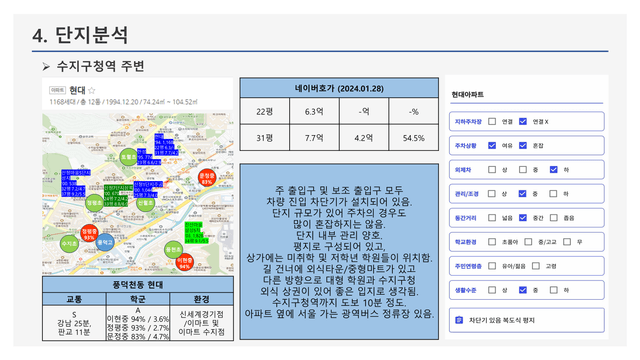Click the 이현중 94% / 3.6% line

pos(138,319)
